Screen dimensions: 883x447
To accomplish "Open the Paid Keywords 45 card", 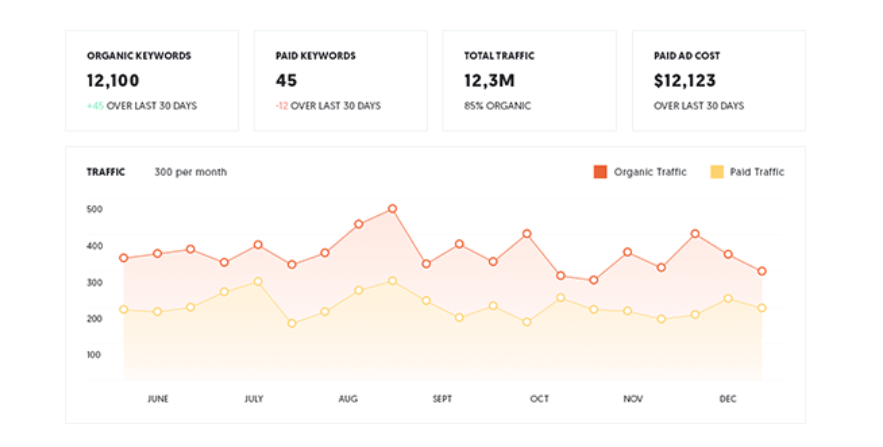I will (340, 80).
